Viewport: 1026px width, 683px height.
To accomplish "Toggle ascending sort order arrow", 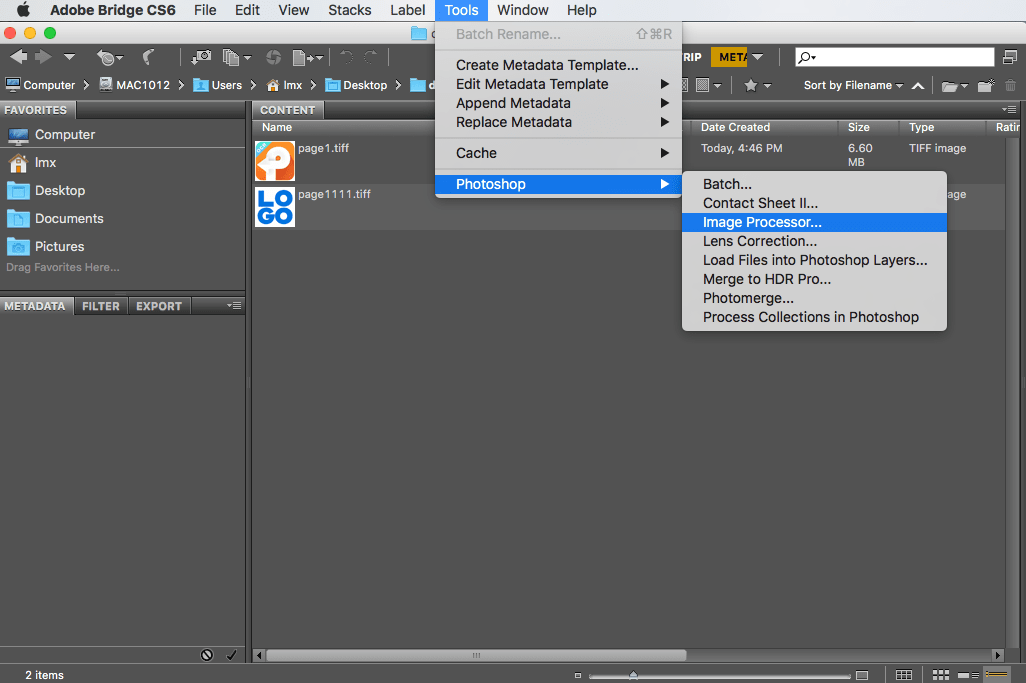I will tap(918, 85).
